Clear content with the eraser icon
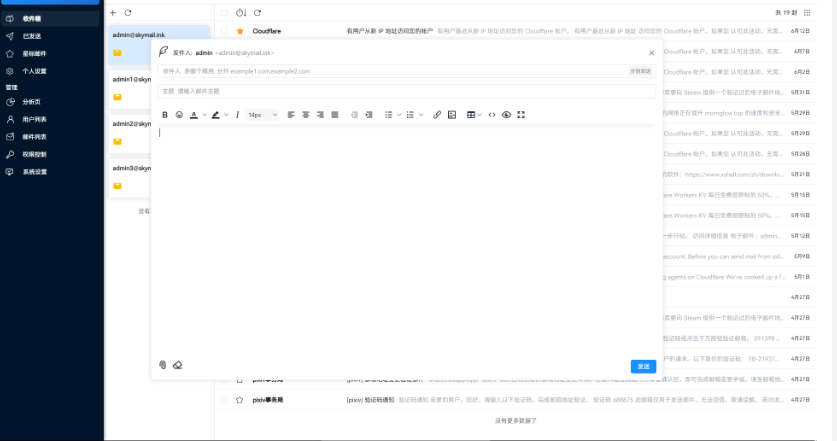This screenshot has width=837, height=441. click(178, 365)
